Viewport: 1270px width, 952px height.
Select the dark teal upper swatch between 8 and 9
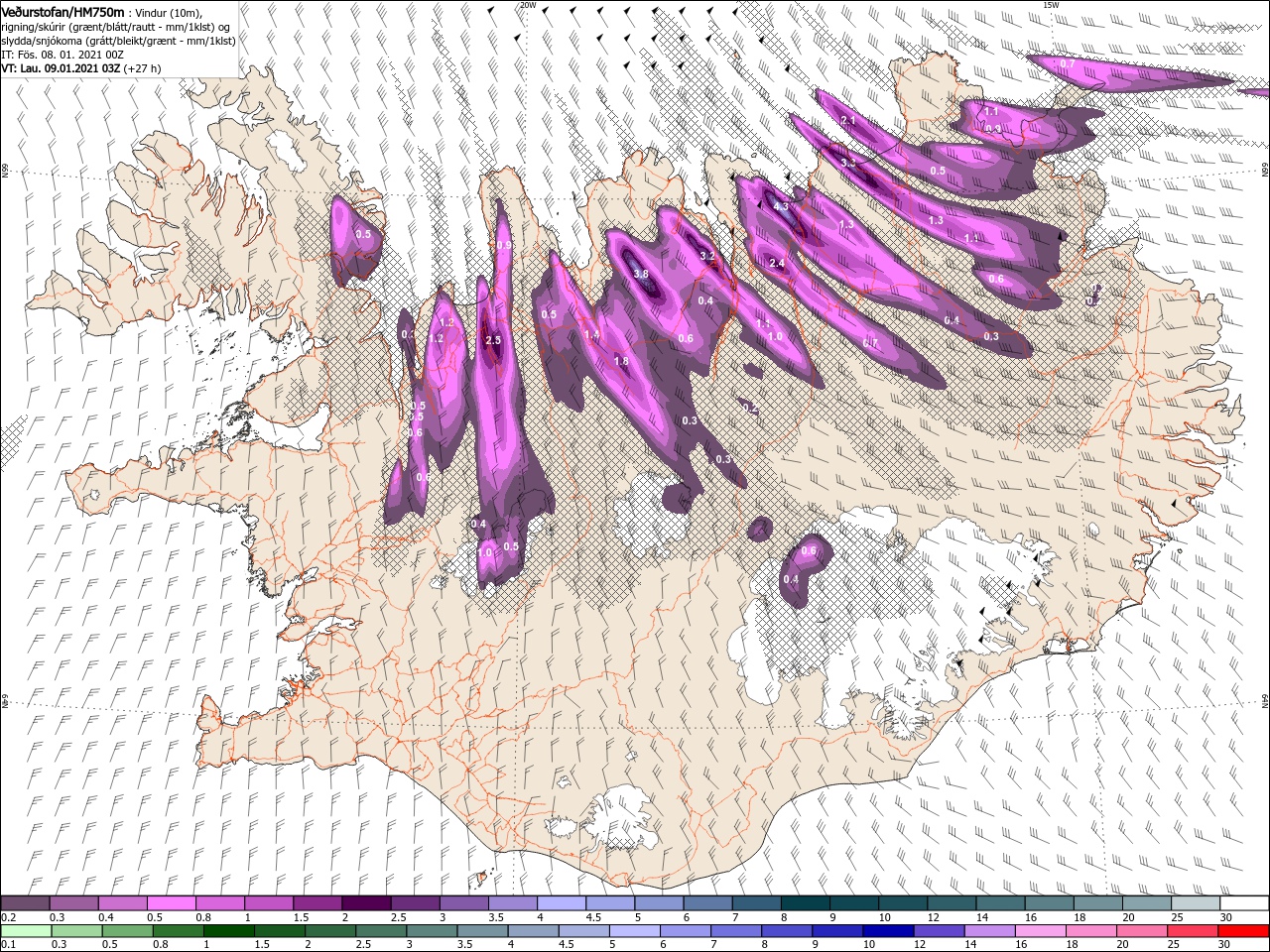[x=806, y=903]
